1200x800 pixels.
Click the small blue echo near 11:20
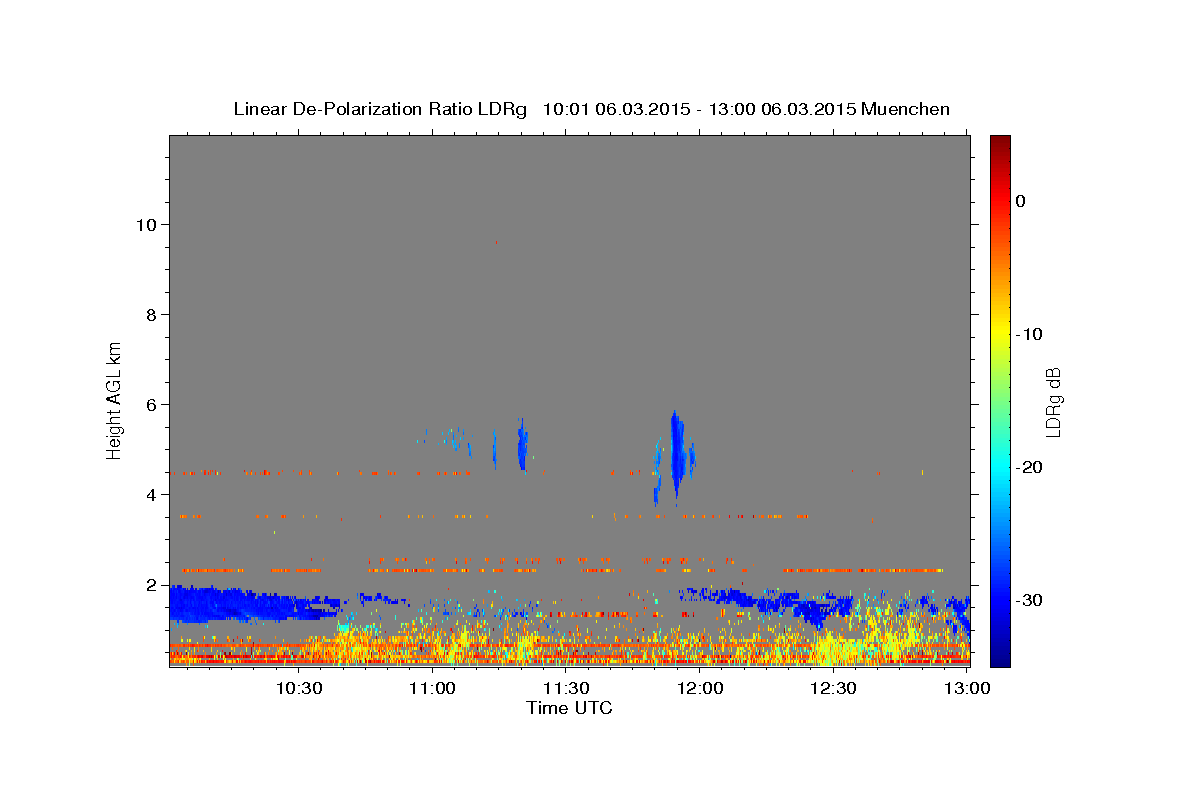[x=522, y=445]
